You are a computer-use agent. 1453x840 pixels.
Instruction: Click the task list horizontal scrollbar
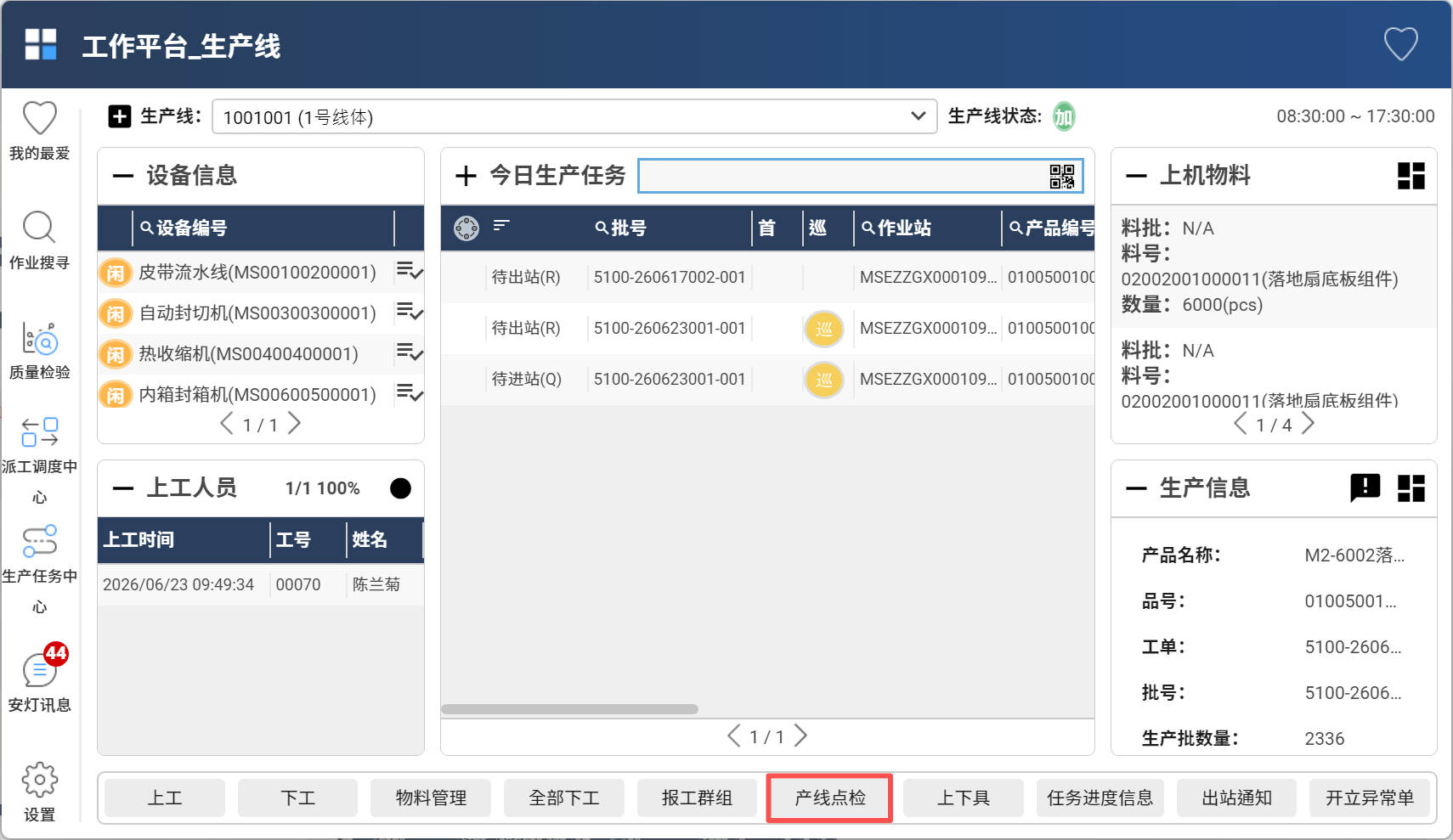(x=569, y=709)
